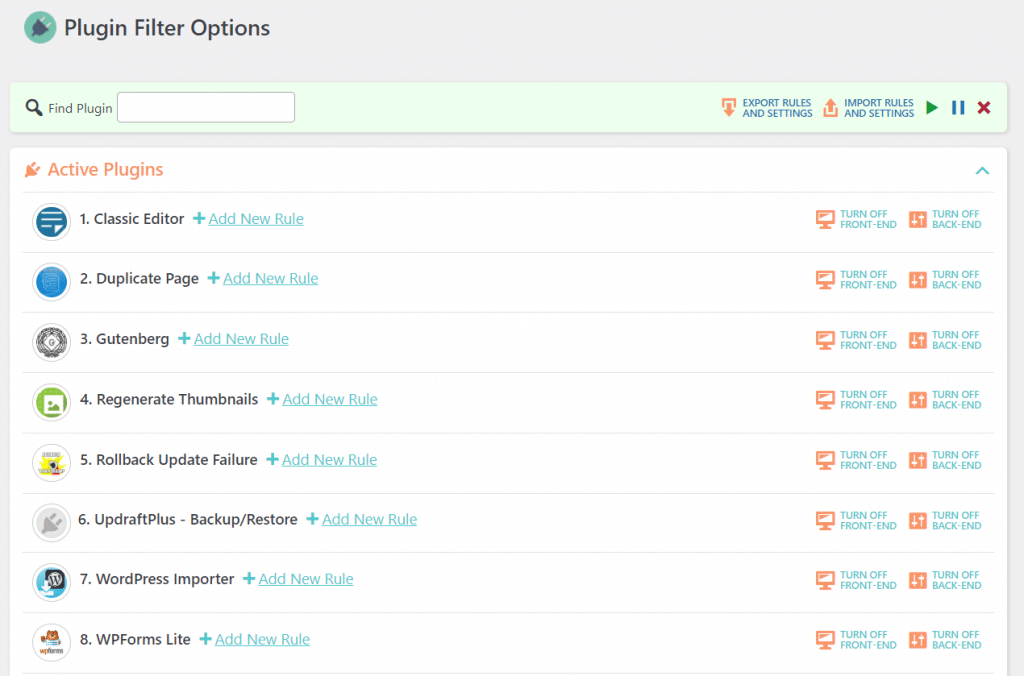
Task: Turn off back-end for Duplicate Page
Action: pyautogui.click(x=945, y=280)
